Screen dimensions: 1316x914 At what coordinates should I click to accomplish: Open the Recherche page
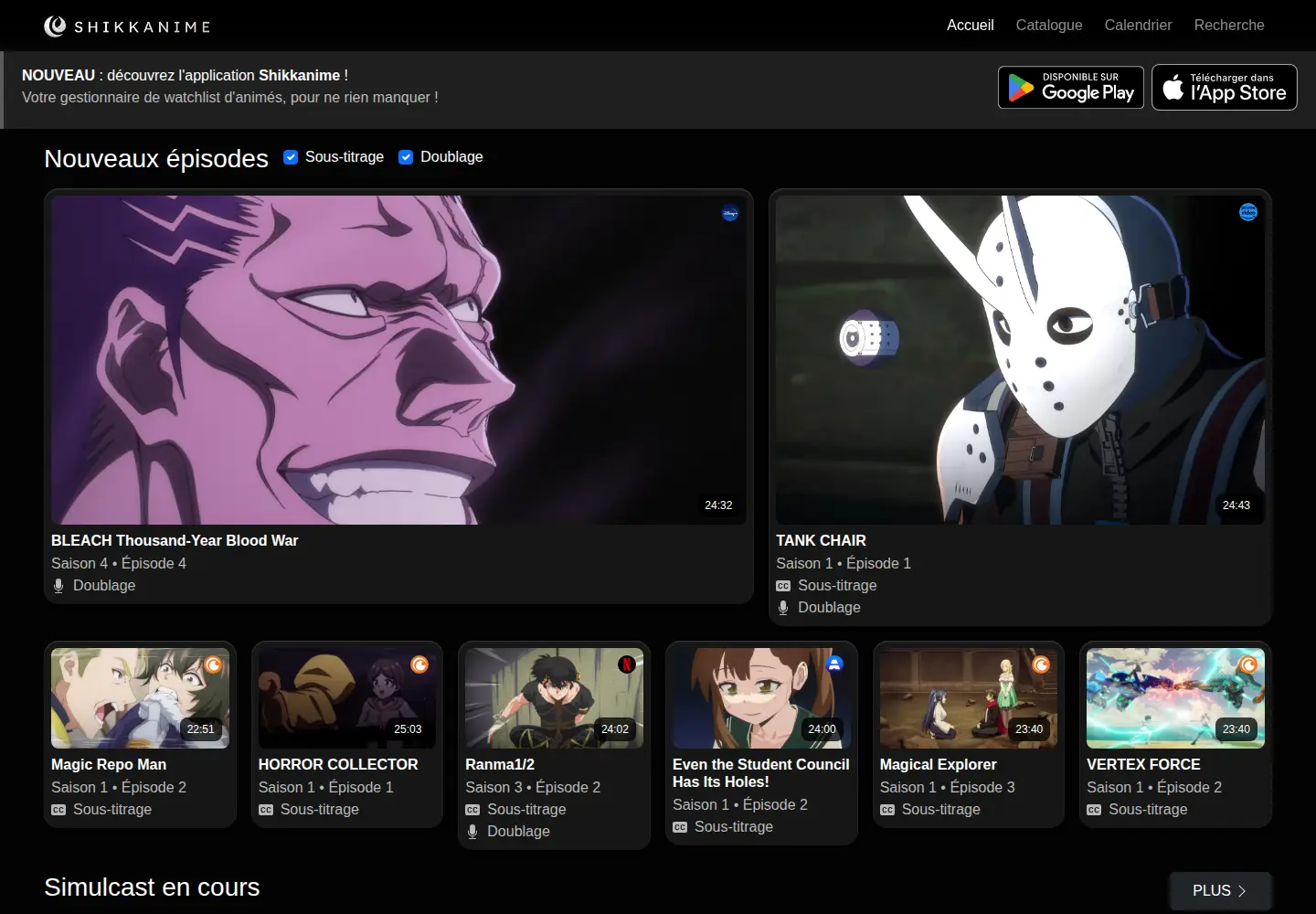[1229, 26]
